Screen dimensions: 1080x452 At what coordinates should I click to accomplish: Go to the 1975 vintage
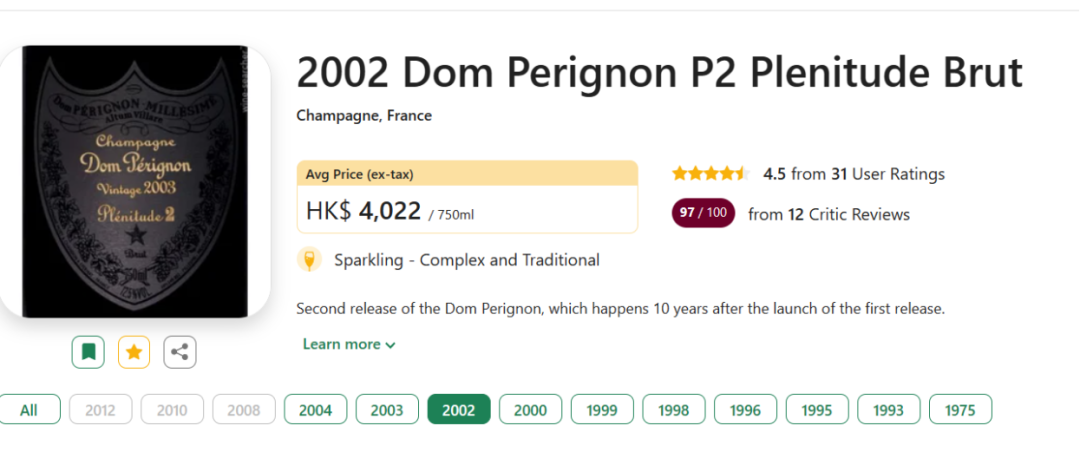(960, 409)
